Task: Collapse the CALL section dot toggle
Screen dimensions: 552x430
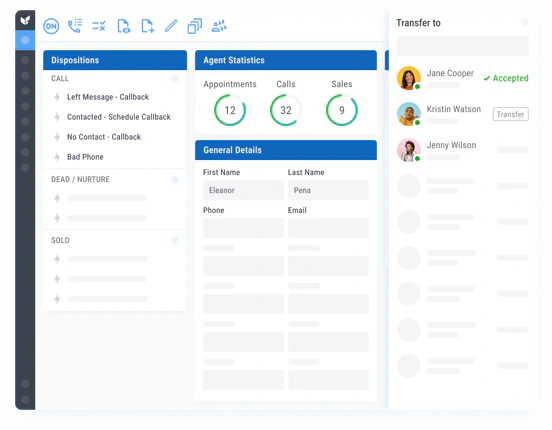Action: [x=175, y=79]
